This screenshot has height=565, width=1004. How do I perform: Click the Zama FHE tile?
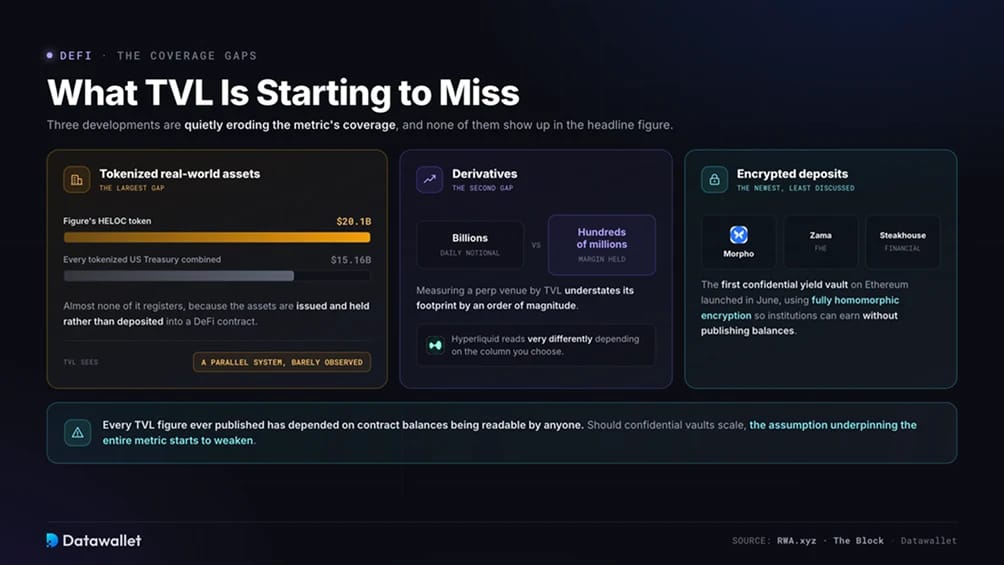click(820, 242)
